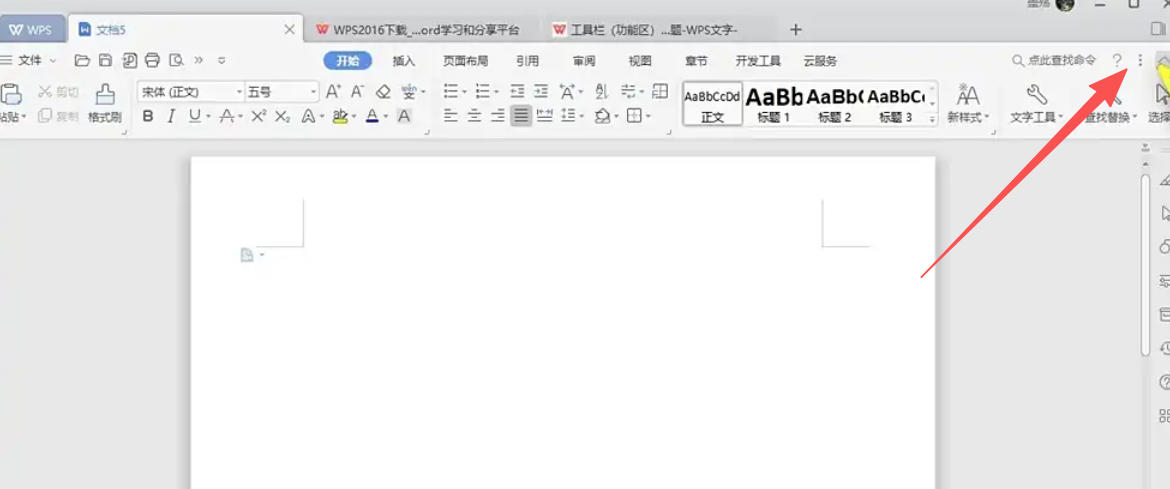Apply the 标题 3 style

[896, 104]
